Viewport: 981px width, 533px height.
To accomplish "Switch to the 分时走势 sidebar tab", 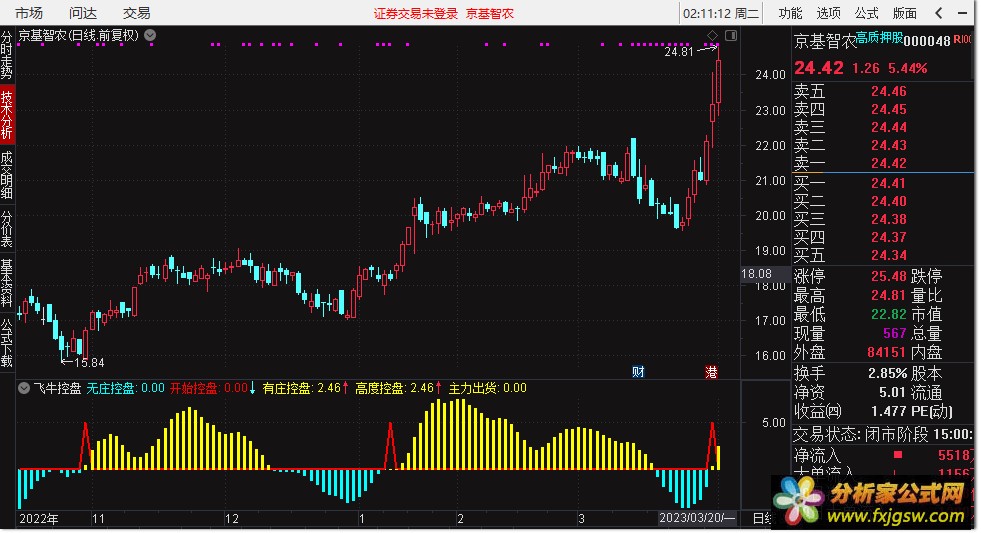I will (x=7, y=56).
